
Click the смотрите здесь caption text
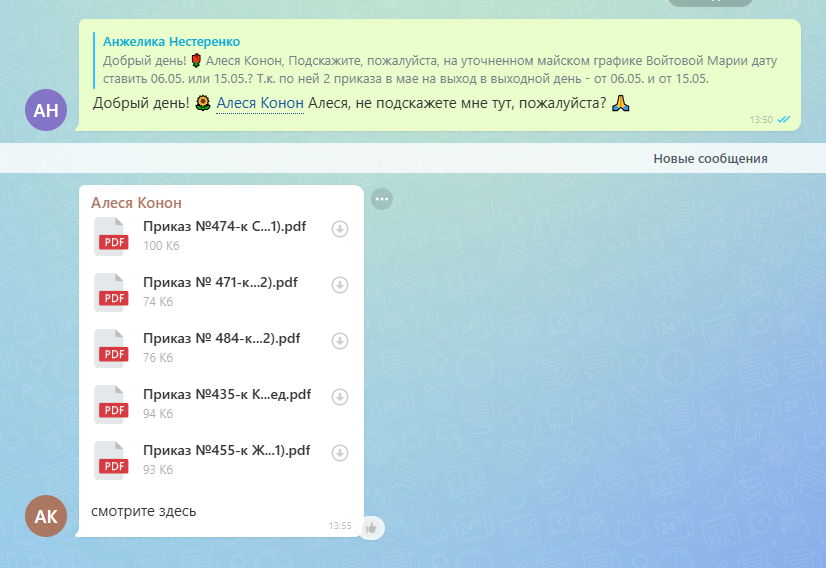[143, 511]
